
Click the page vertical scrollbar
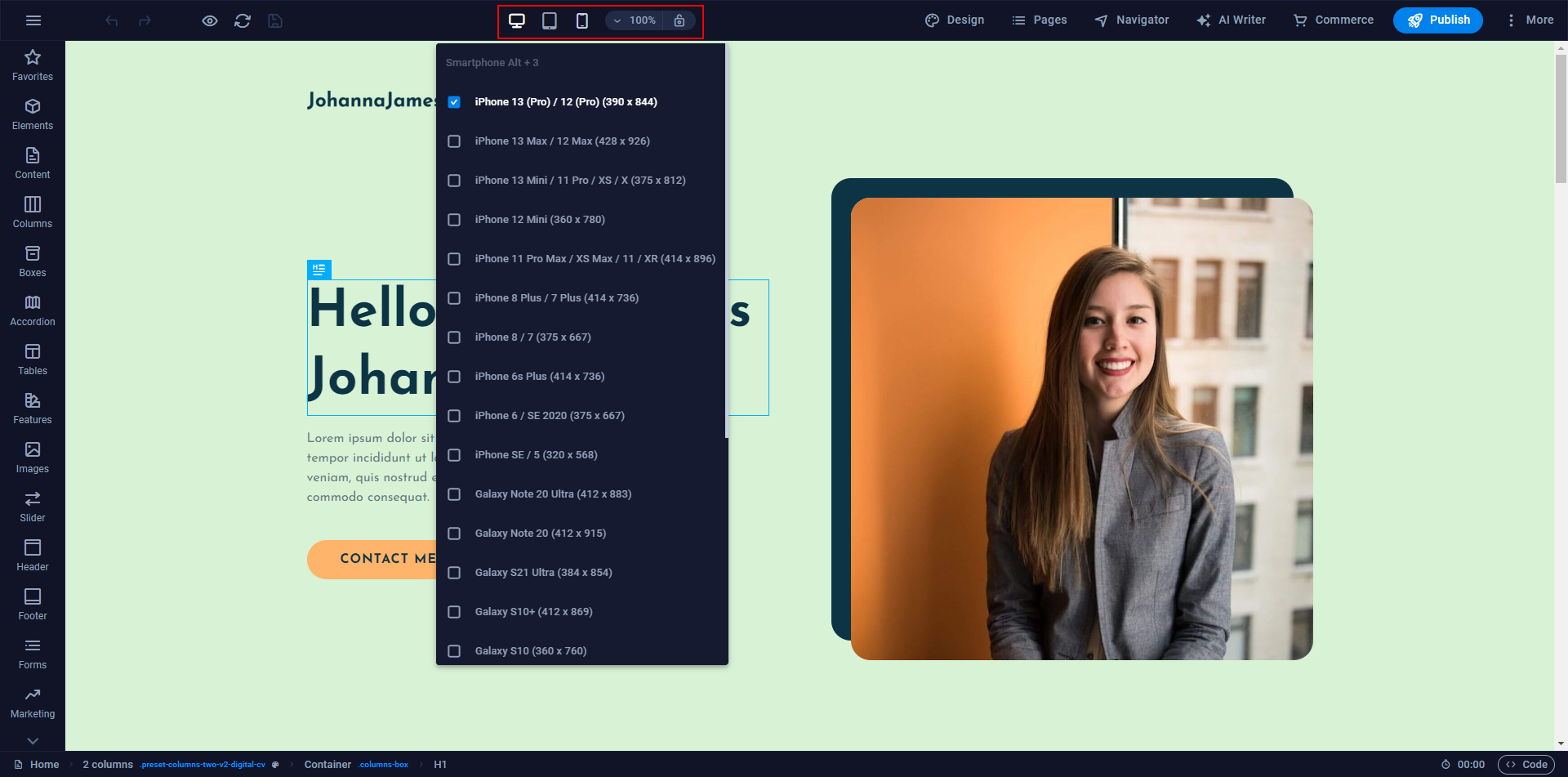point(1561,118)
